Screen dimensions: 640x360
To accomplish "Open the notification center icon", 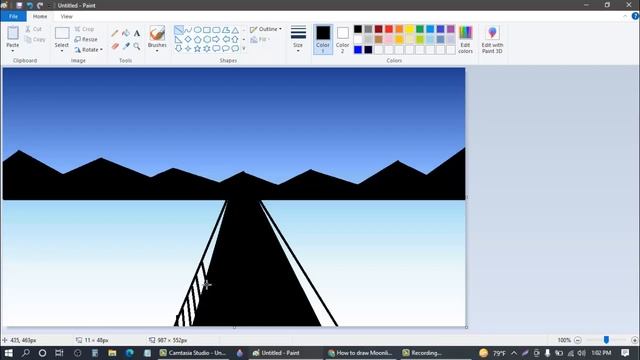I will (625, 353).
